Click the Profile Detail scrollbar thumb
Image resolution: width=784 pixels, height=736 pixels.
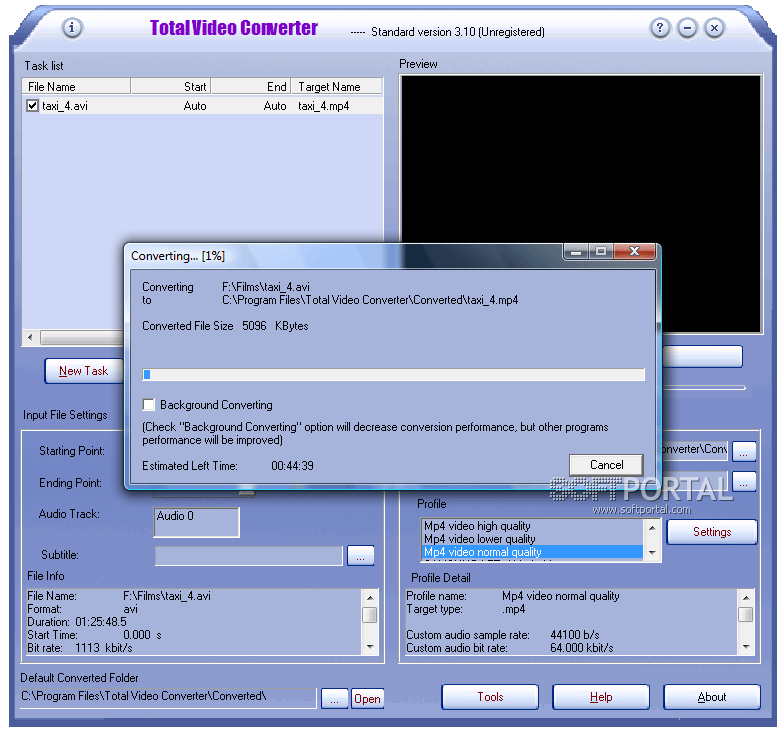coord(746,614)
